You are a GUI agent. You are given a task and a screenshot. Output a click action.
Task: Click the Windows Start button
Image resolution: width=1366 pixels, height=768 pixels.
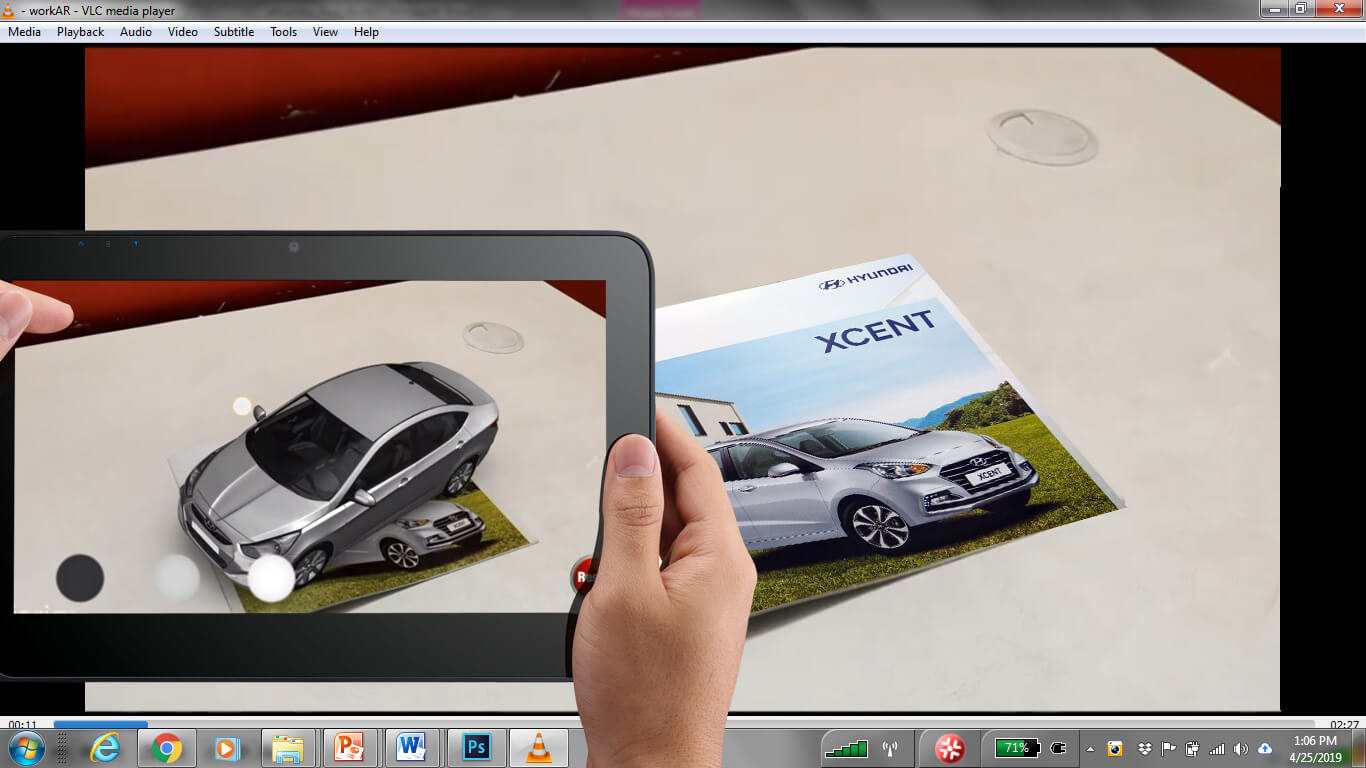pos(25,748)
